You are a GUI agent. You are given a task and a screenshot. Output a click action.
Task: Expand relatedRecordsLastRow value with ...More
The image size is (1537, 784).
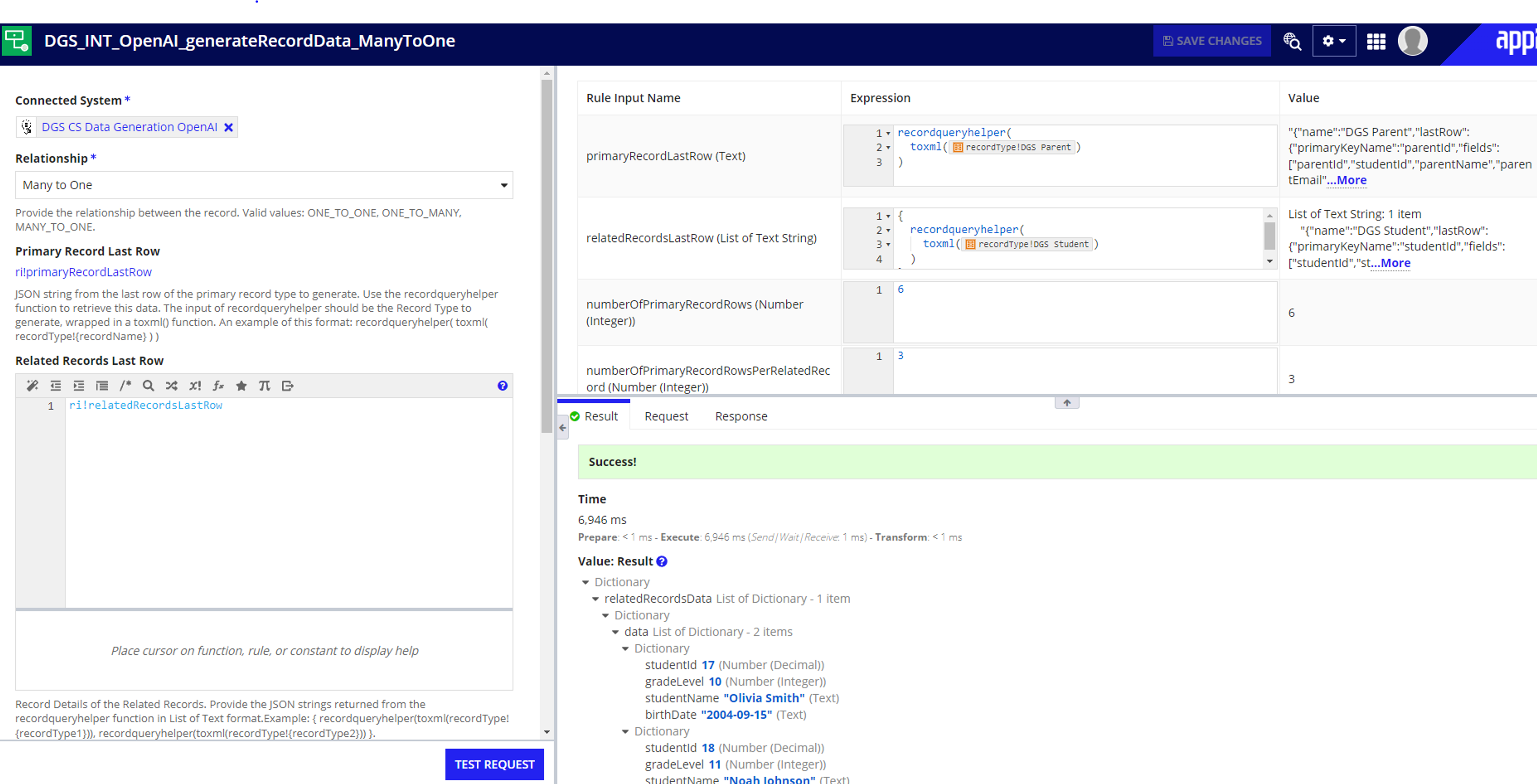[1391, 263]
